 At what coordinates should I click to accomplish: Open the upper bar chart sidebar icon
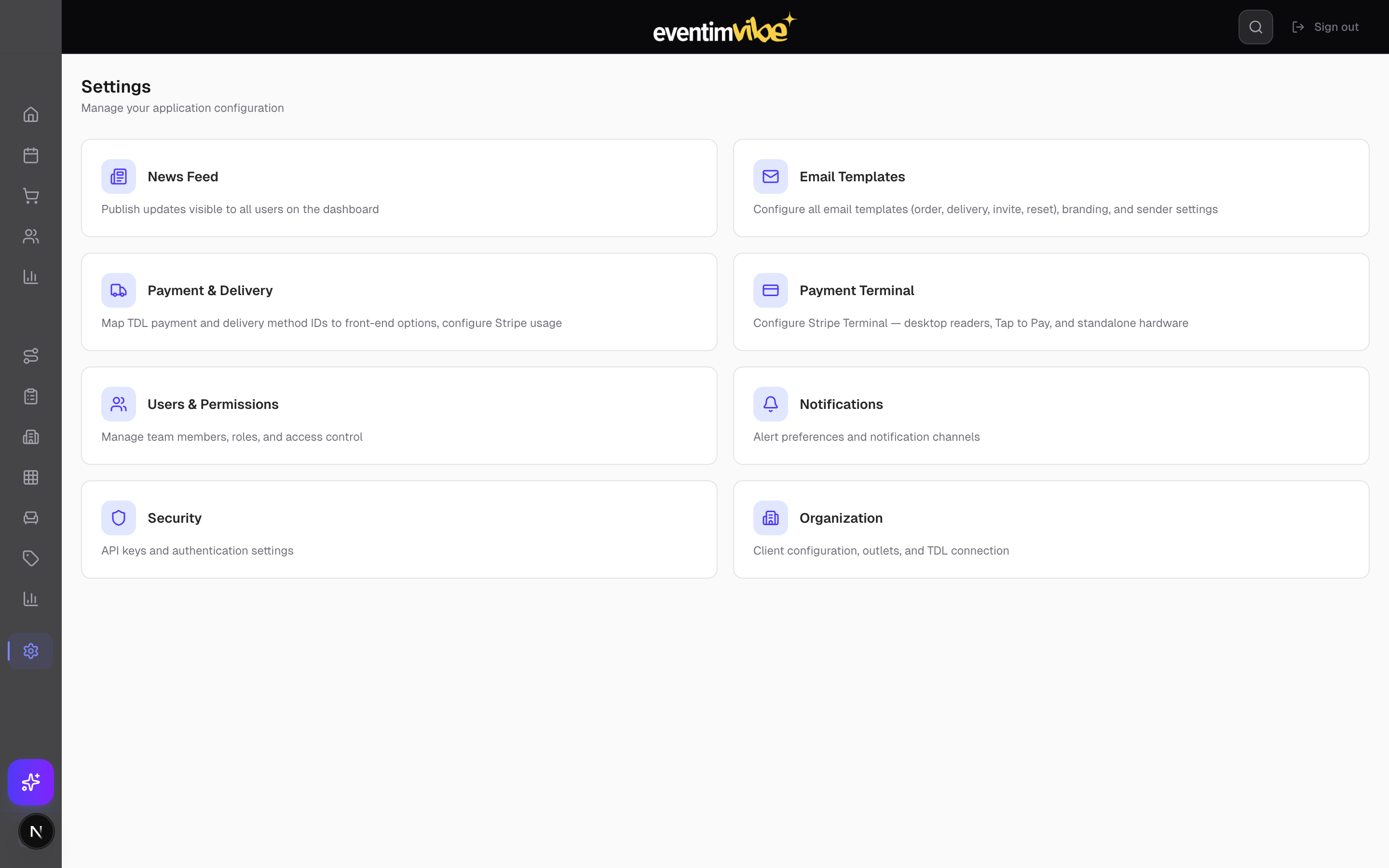point(30,277)
